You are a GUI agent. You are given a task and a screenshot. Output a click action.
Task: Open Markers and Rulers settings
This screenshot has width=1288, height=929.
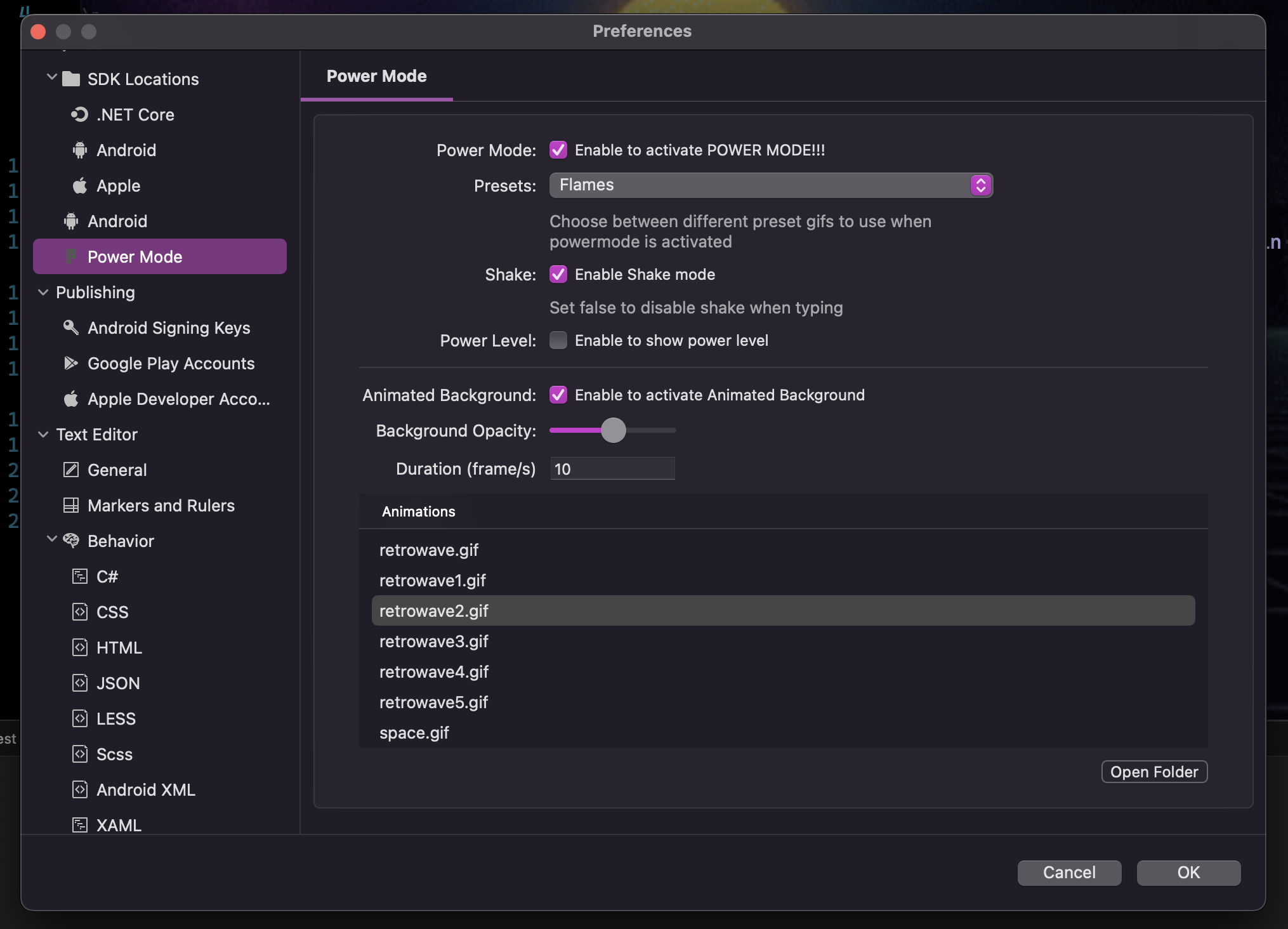point(161,506)
